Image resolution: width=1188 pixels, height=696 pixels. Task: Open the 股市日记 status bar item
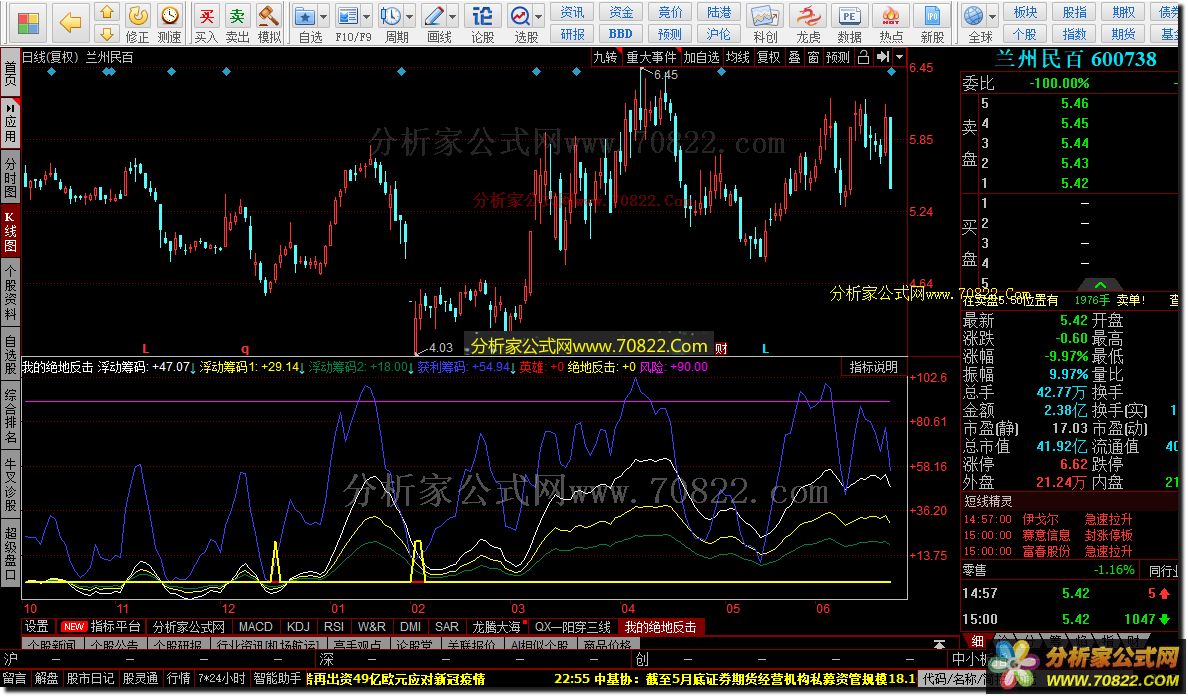click(90, 679)
